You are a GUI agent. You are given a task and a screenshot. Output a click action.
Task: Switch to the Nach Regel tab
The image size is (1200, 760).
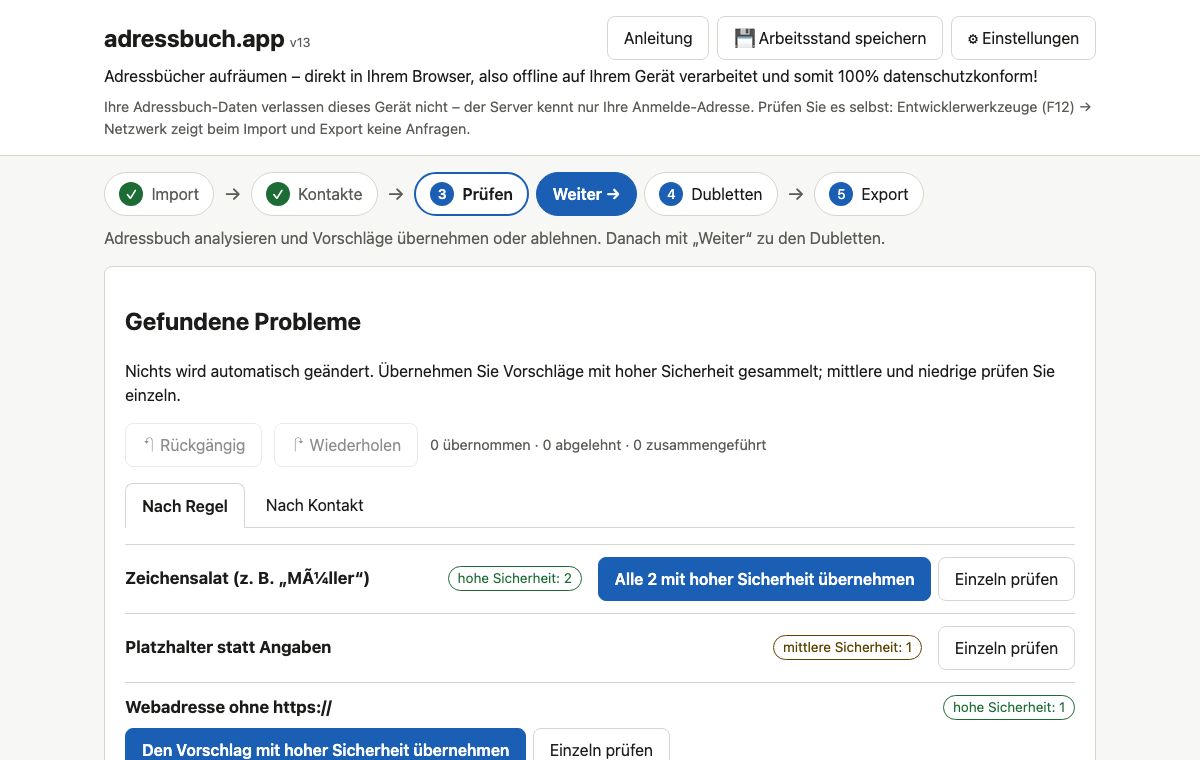click(x=185, y=506)
